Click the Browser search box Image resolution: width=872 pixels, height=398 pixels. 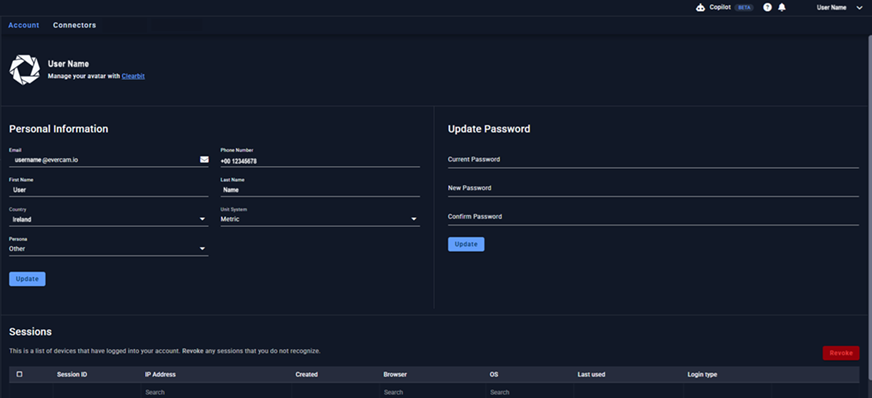click(432, 392)
